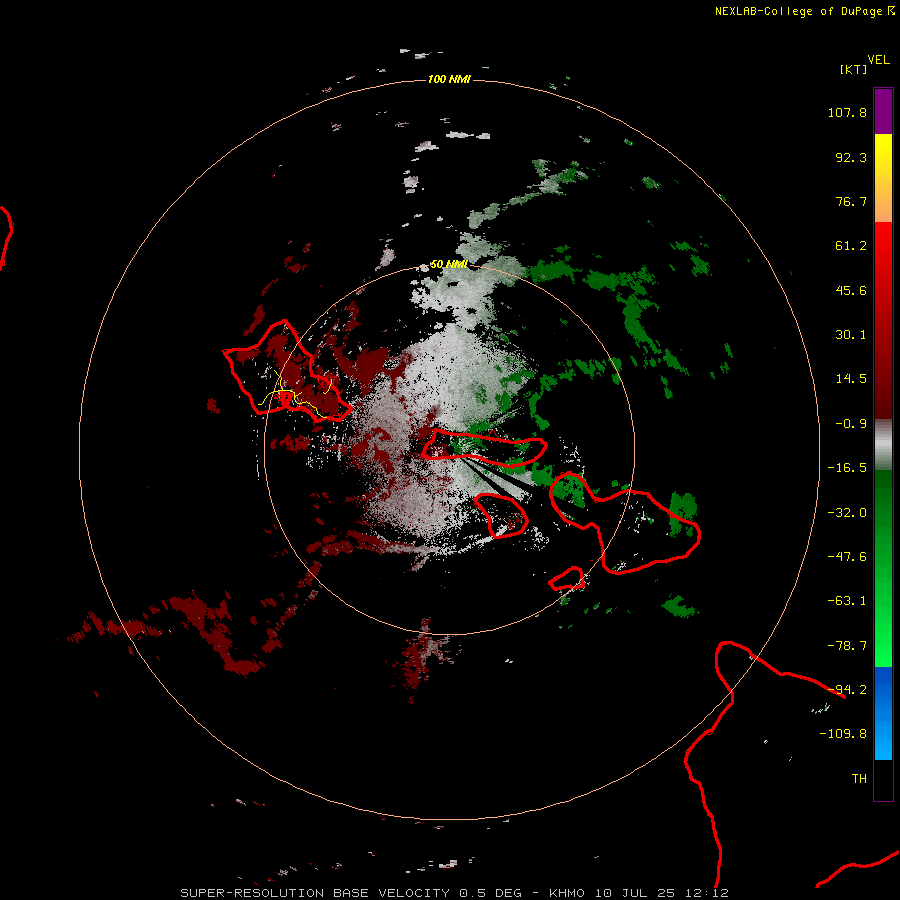Image resolution: width=900 pixels, height=900 pixels.
Task: Click the super-resolution base velocity caption
Action: click(x=455, y=893)
